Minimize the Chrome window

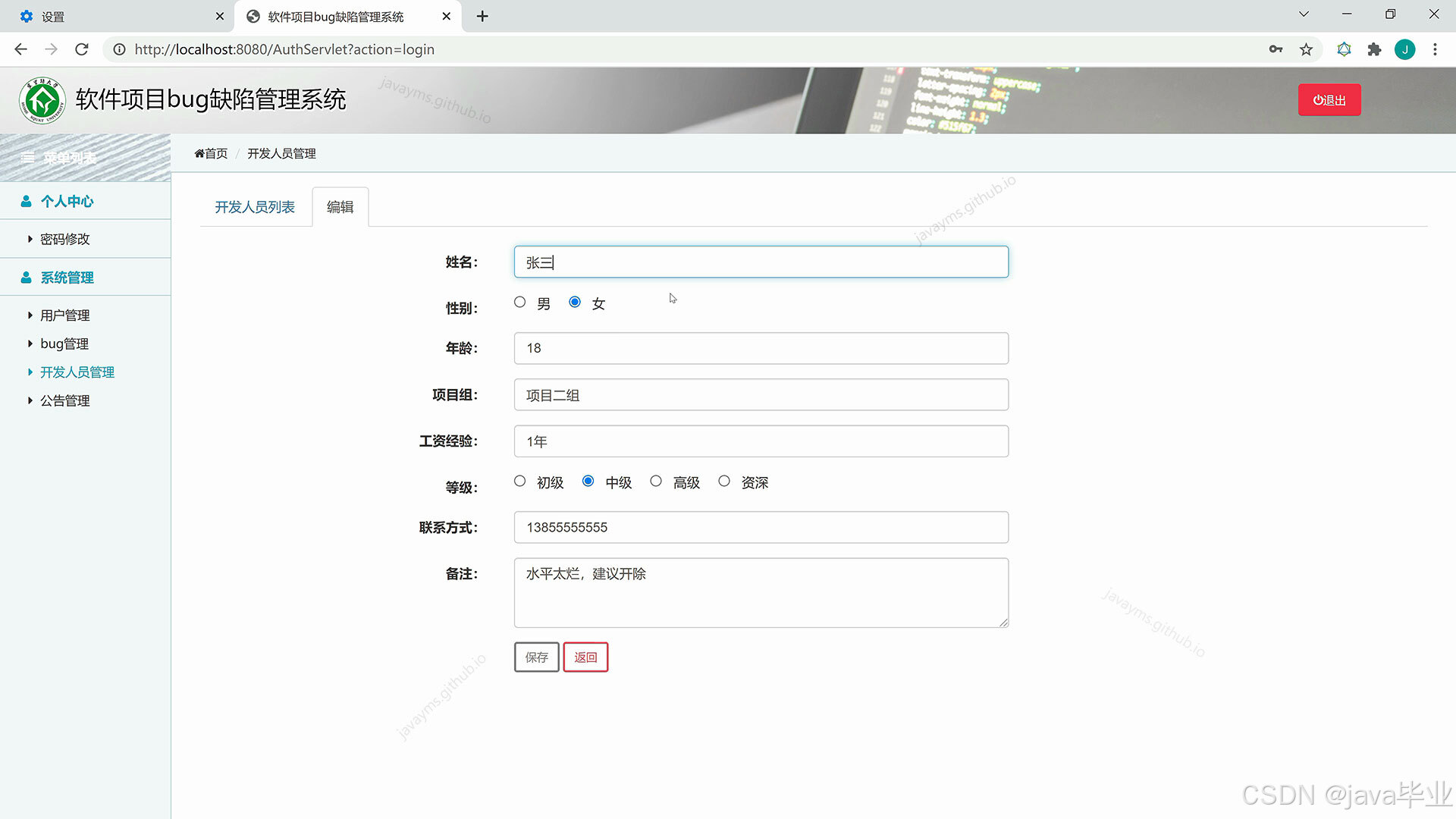click(x=1347, y=14)
